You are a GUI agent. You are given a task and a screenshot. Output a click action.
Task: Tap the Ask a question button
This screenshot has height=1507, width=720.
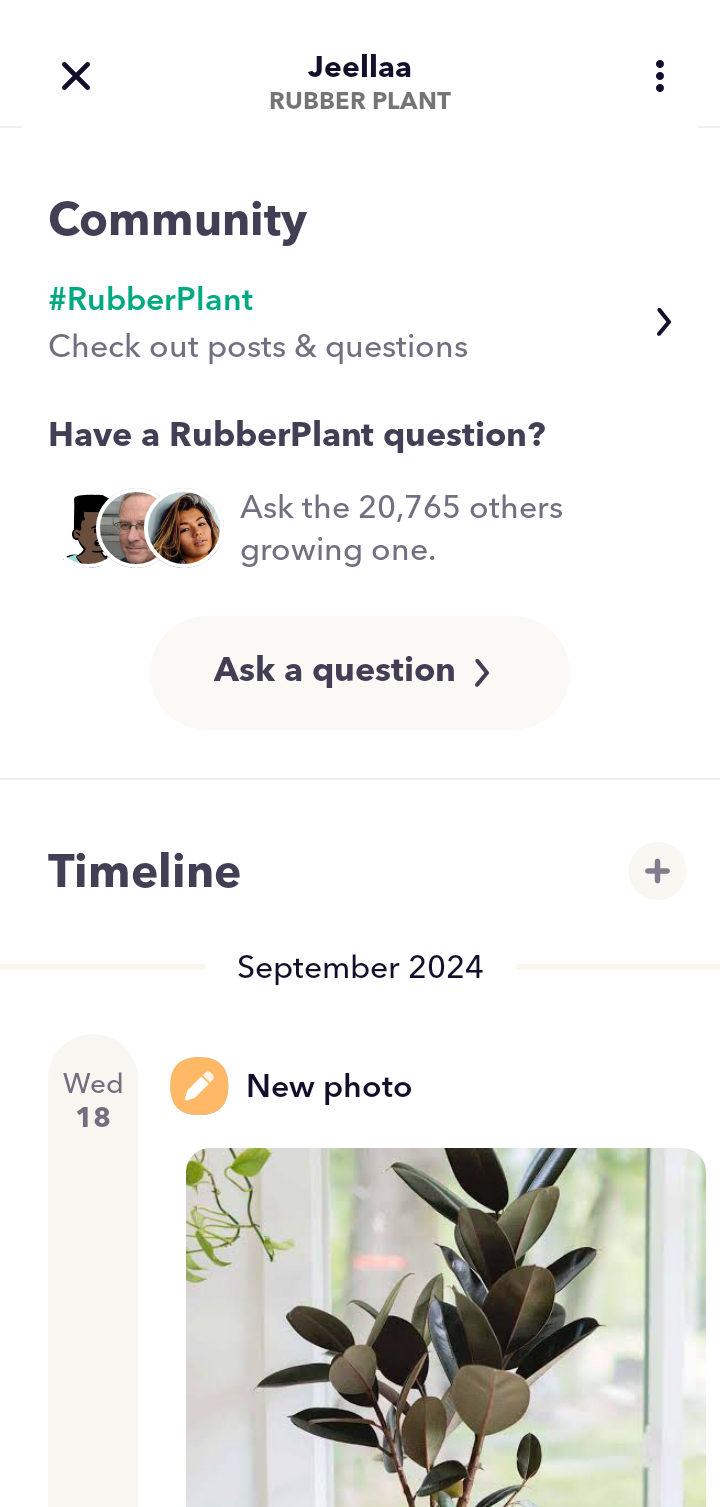tap(360, 672)
